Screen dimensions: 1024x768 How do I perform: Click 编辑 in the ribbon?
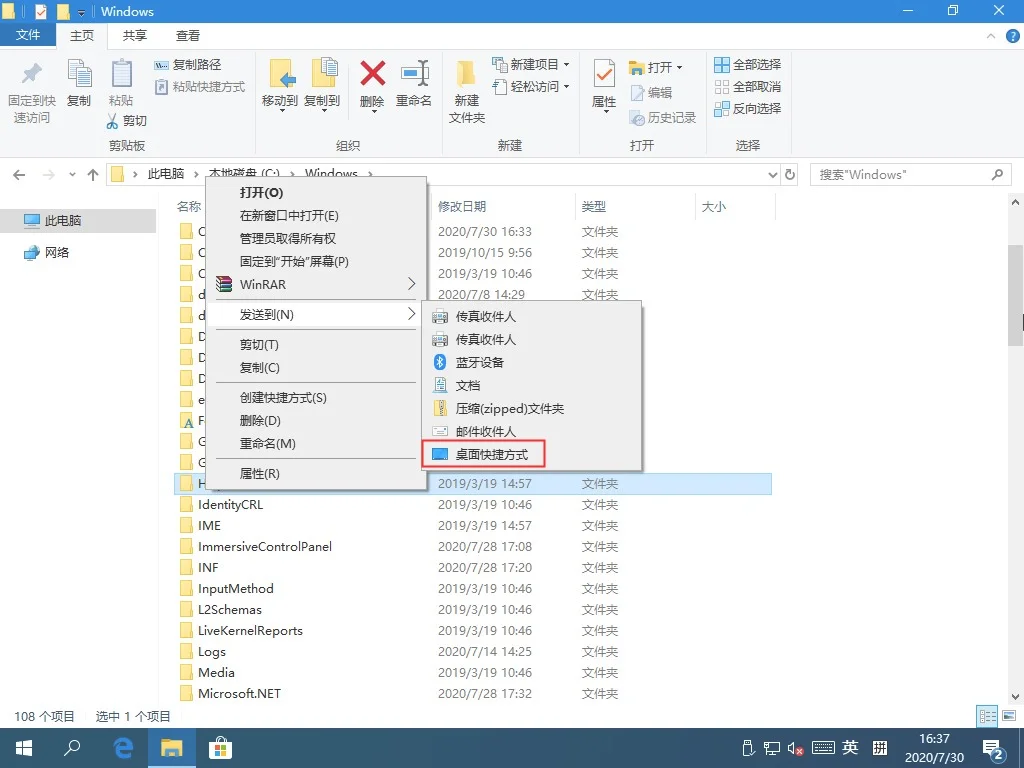pyautogui.click(x=651, y=93)
